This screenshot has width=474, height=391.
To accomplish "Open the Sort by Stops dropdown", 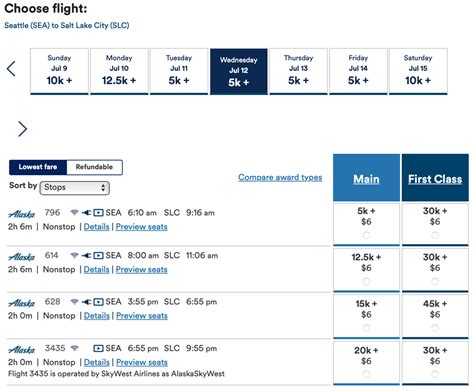I will 74,188.
